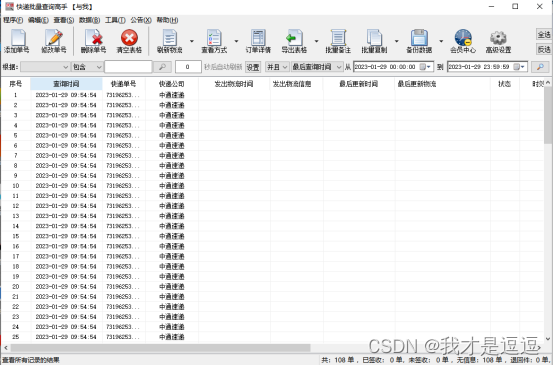The height and width of the screenshot is (366, 554).
Task: Click the horizontal scrollbar thumb below the table
Action: [x=160, y=348]
